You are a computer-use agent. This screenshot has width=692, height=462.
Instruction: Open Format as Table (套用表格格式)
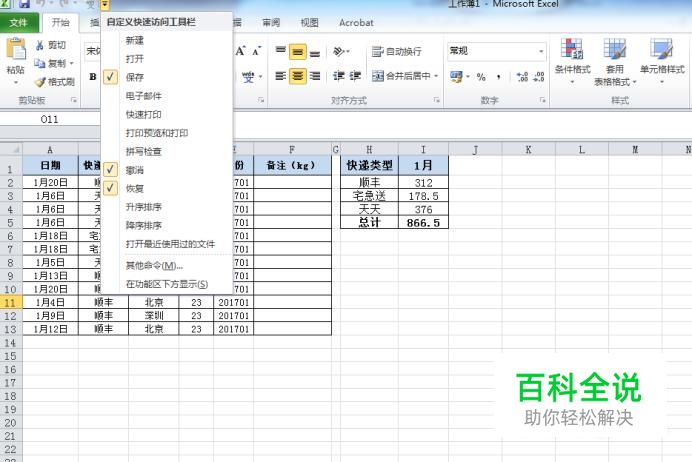(615, 62)
